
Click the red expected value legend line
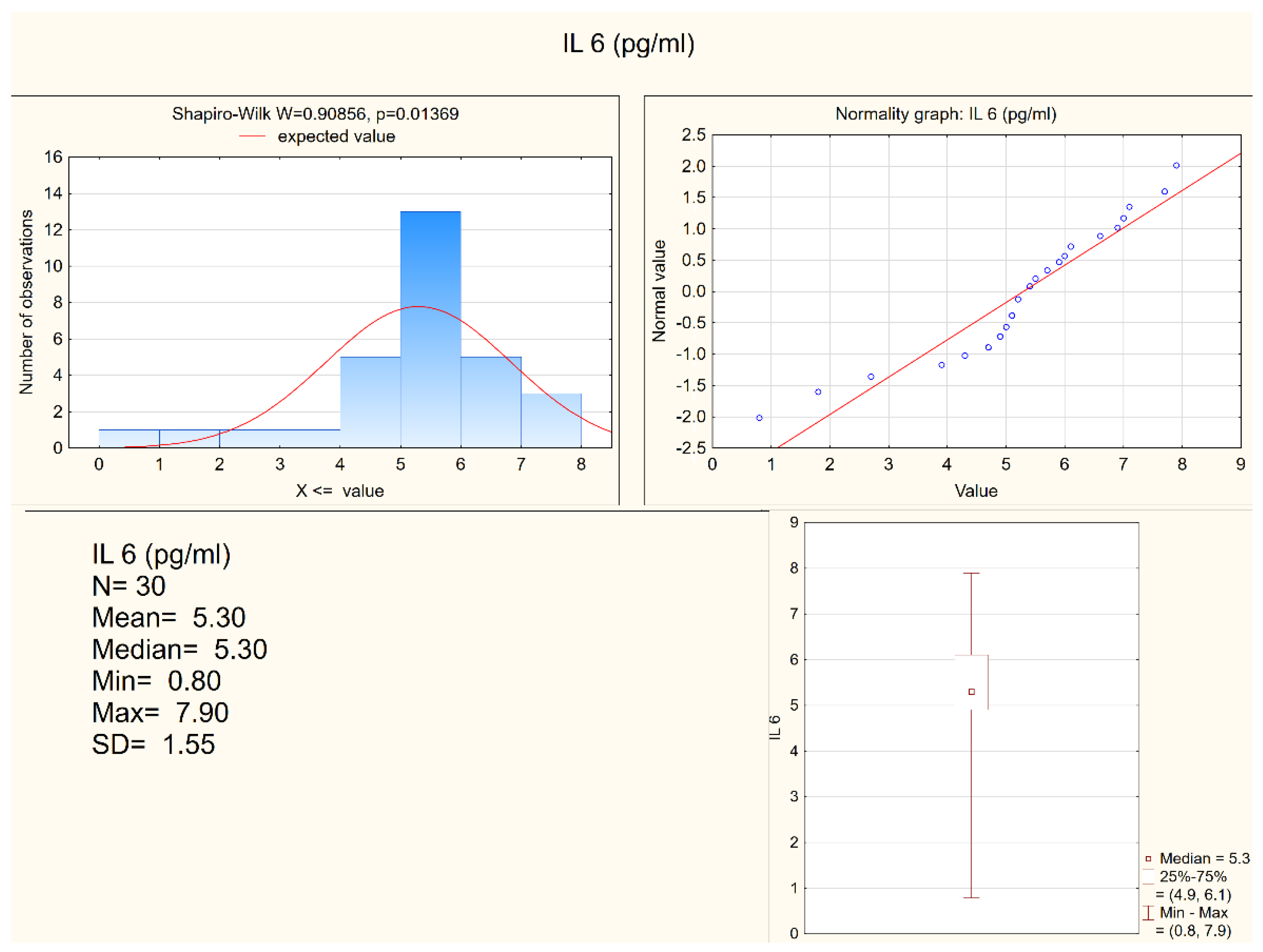point(252,136)
